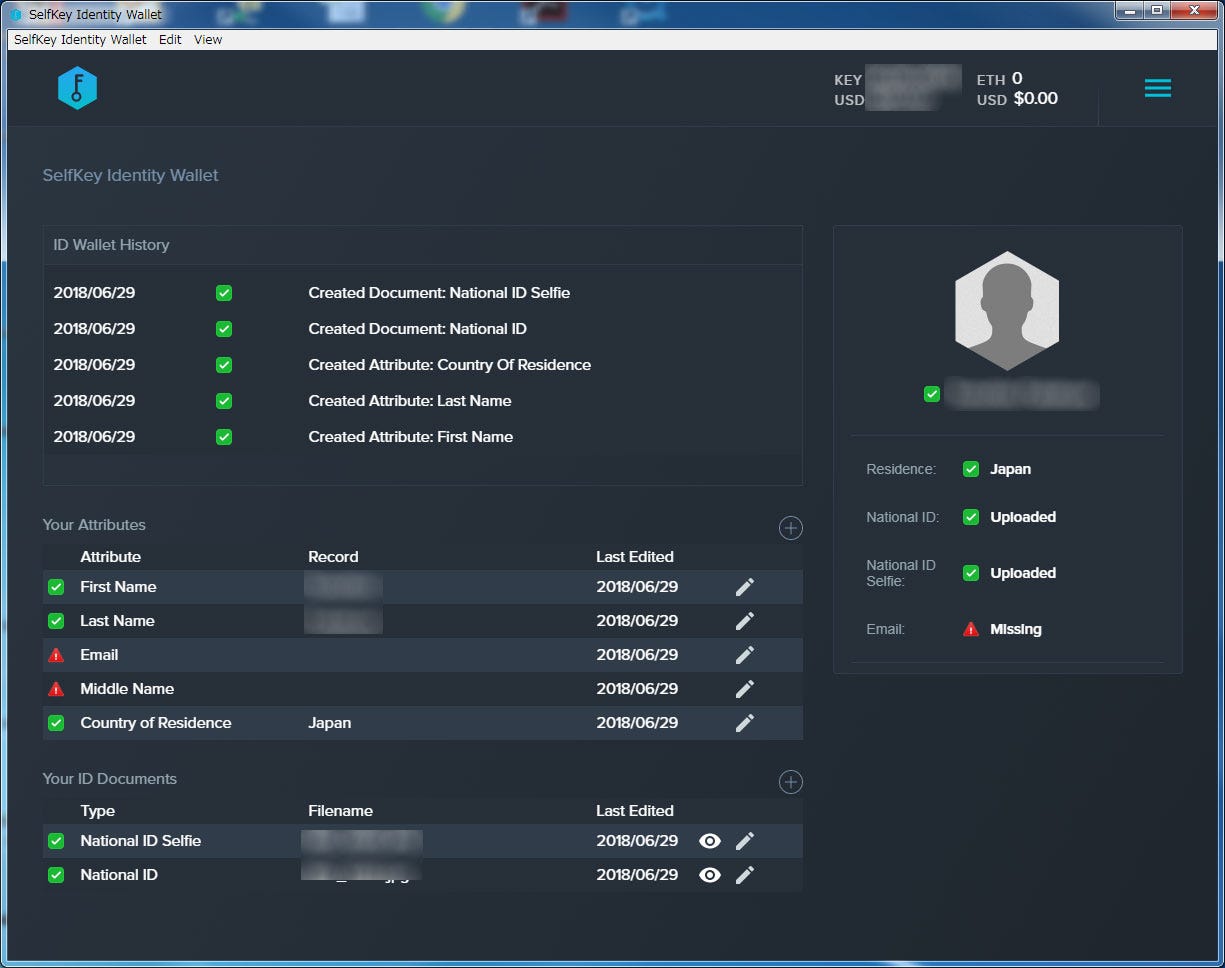Click the Filename column header
Image resolution: width=1225 pixels, height=968 pixels.
340,811
